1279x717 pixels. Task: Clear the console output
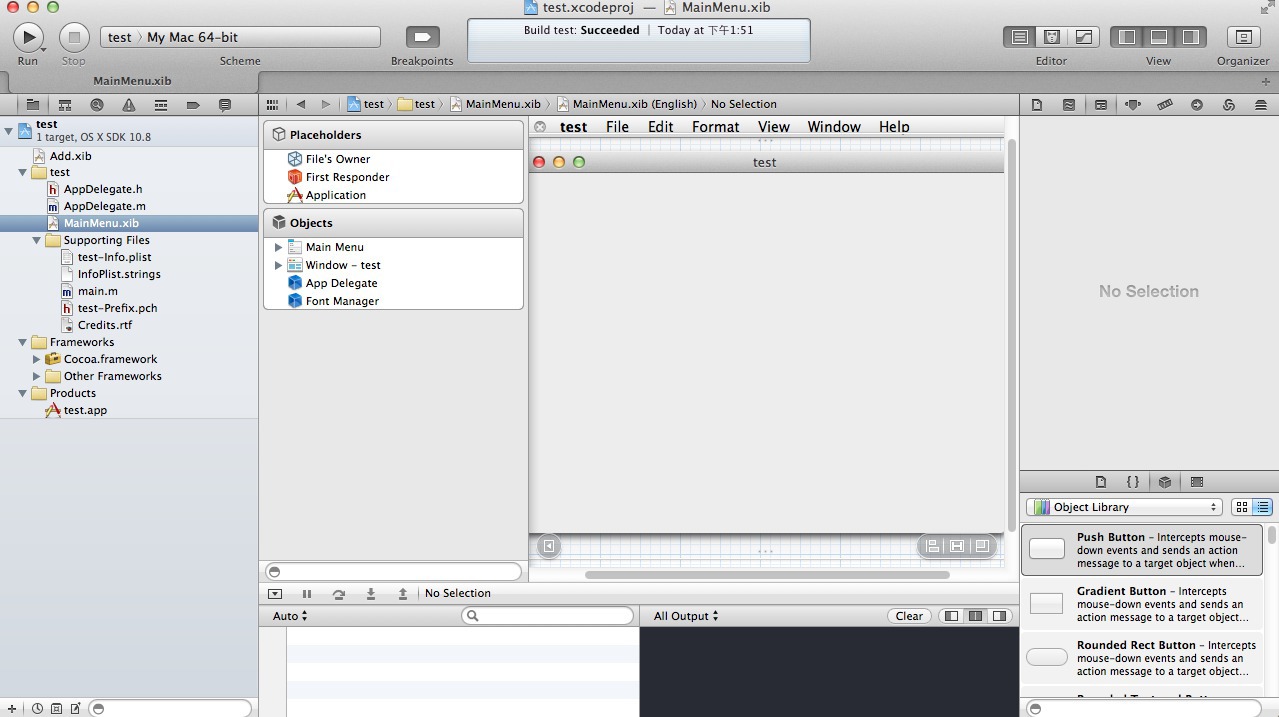tap(909, 616)
